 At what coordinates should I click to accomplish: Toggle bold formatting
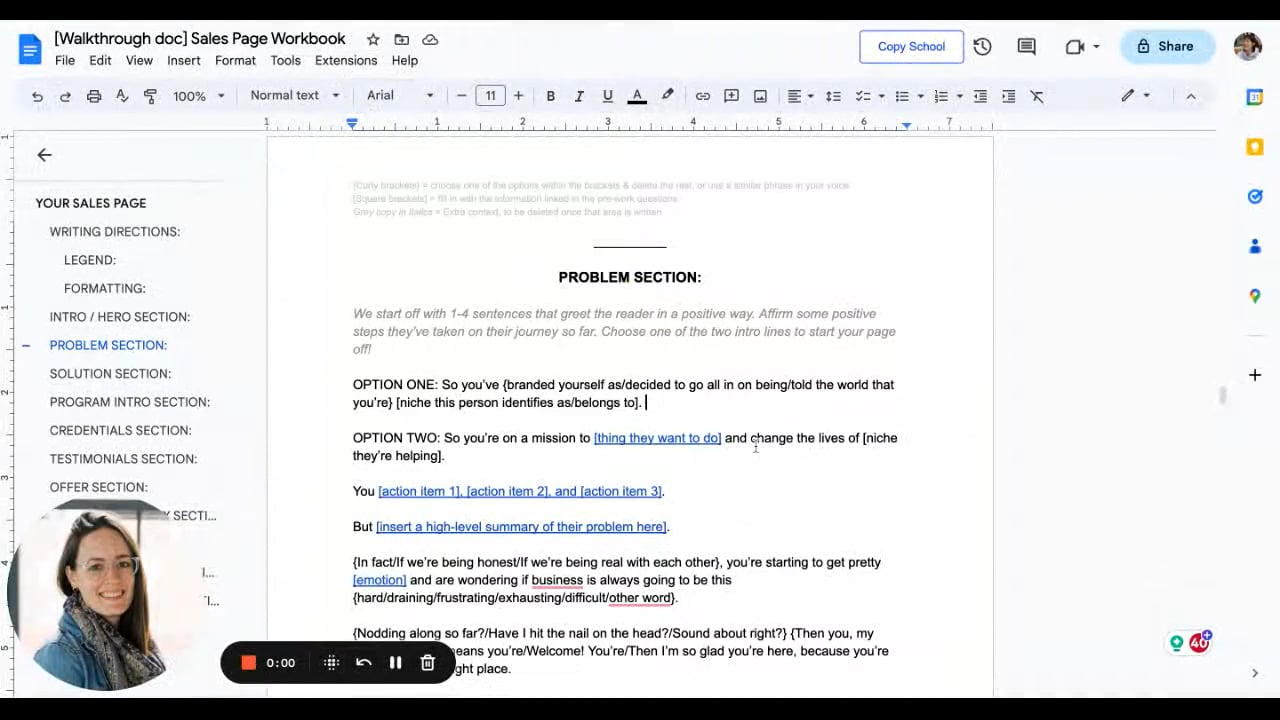550,96
